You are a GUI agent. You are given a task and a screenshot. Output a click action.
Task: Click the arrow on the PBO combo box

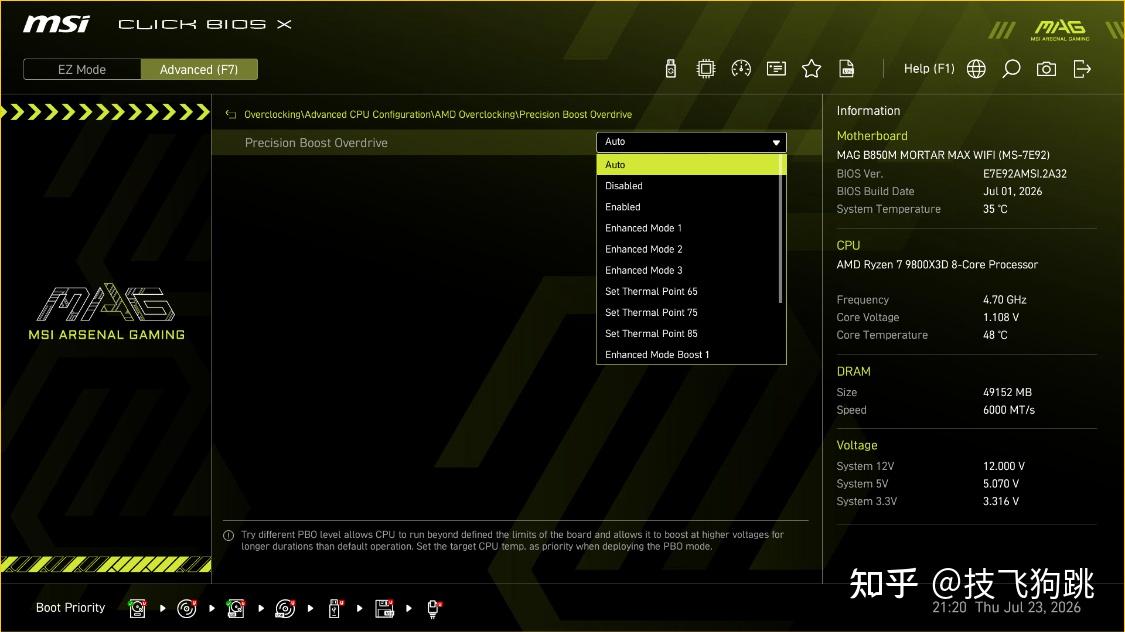point(776,142)
